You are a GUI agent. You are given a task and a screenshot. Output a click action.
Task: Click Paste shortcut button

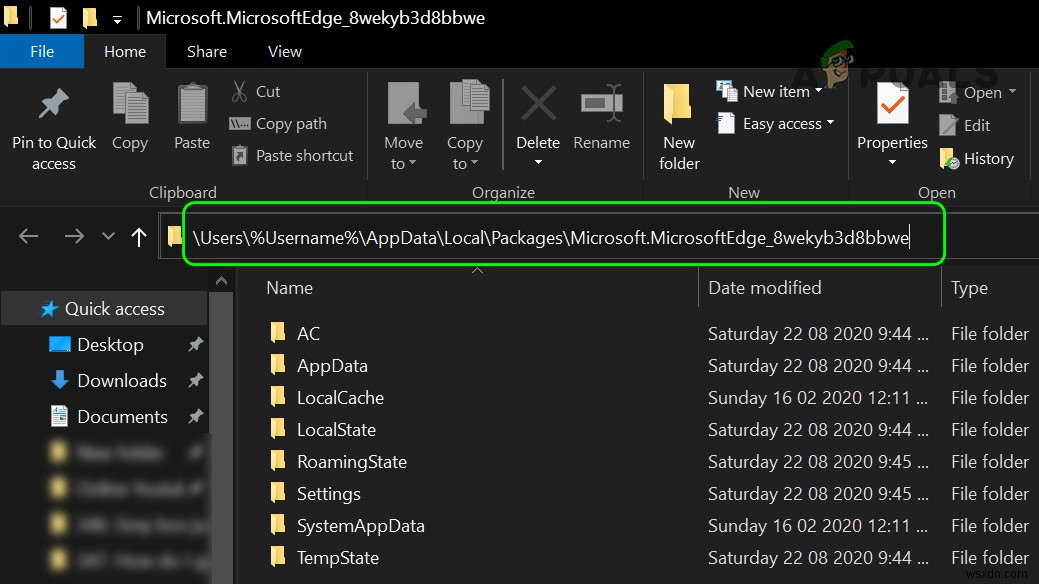pyautogui.click(x=292, y=155)
